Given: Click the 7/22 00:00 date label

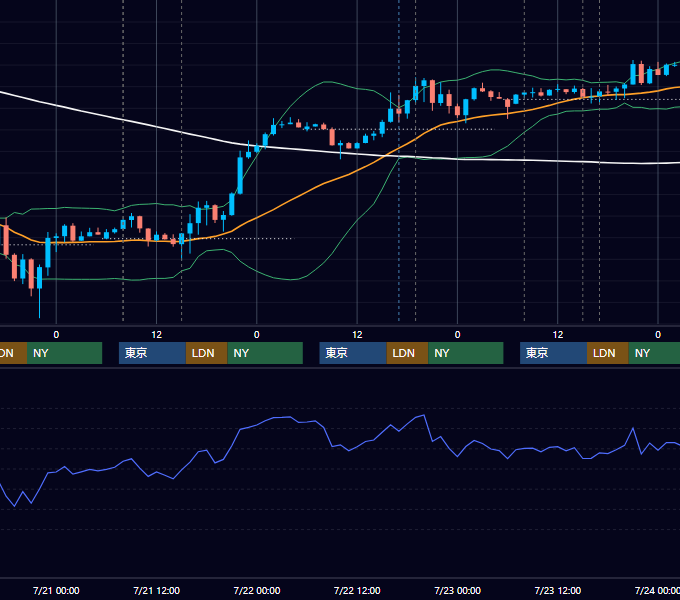Looking at the screenshot, I should point(257,590).
